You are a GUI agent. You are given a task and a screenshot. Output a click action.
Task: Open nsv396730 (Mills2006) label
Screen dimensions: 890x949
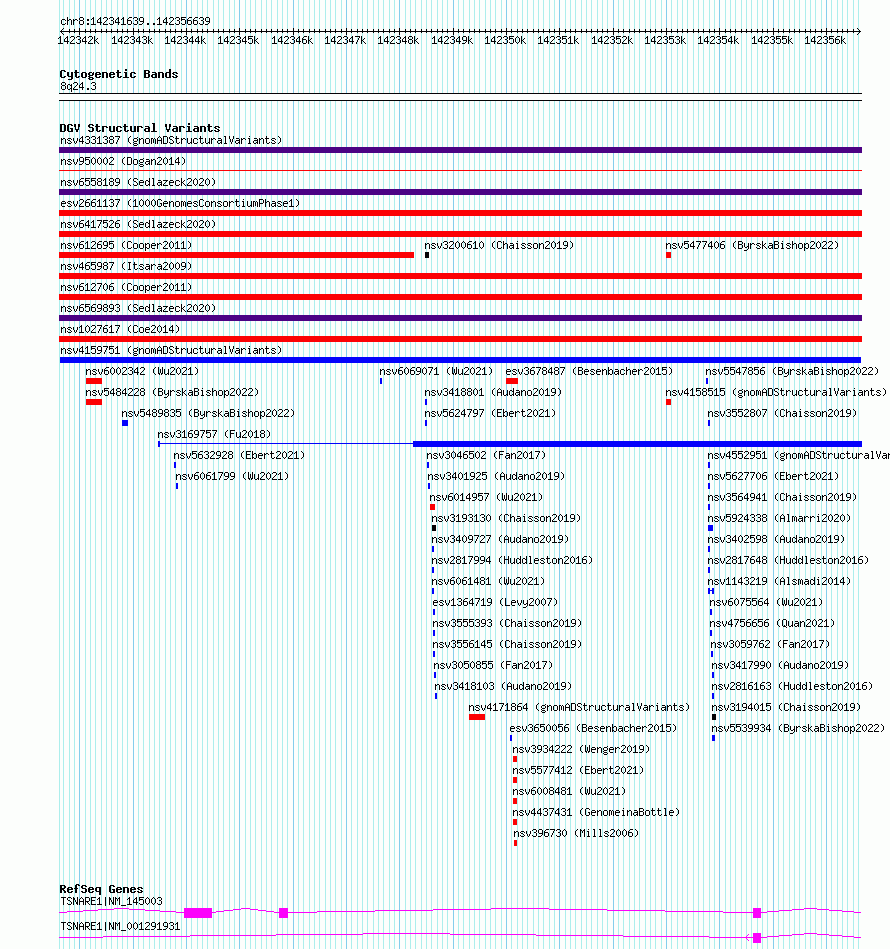pos(577,833)
